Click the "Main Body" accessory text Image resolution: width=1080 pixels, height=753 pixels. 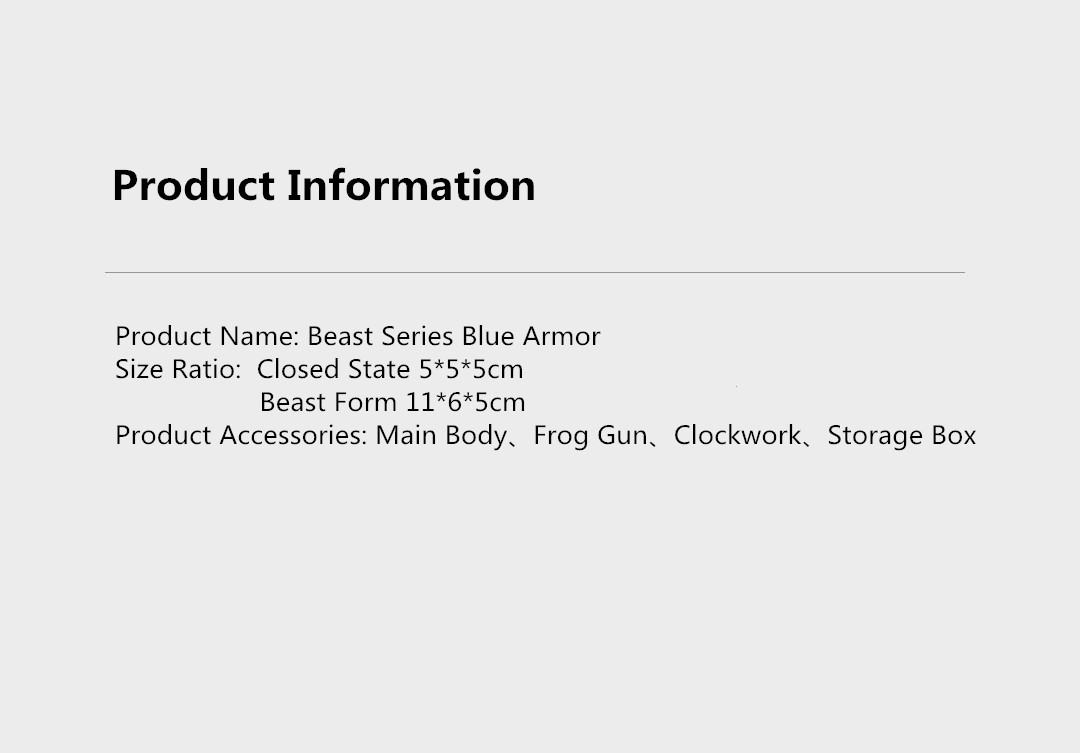[x=441, y=436]
